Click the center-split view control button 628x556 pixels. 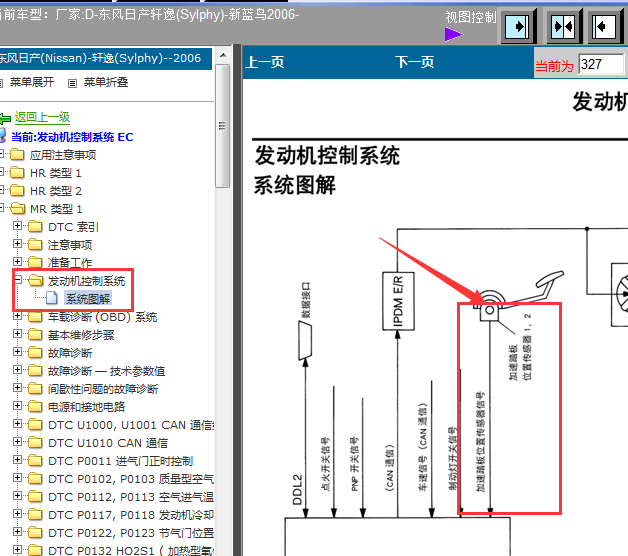[x=563, y=27]
